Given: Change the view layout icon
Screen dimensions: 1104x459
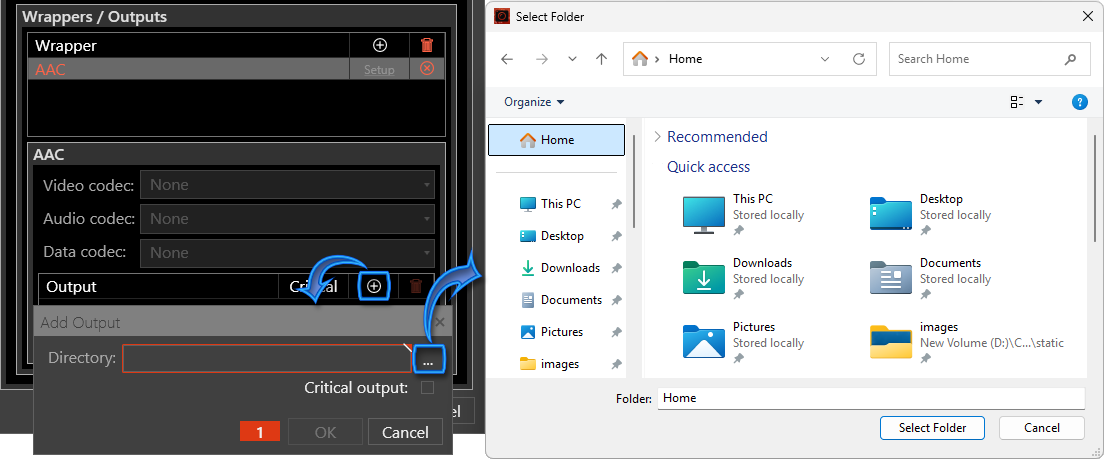Looking at the screenshot, I should (1017, 102).
